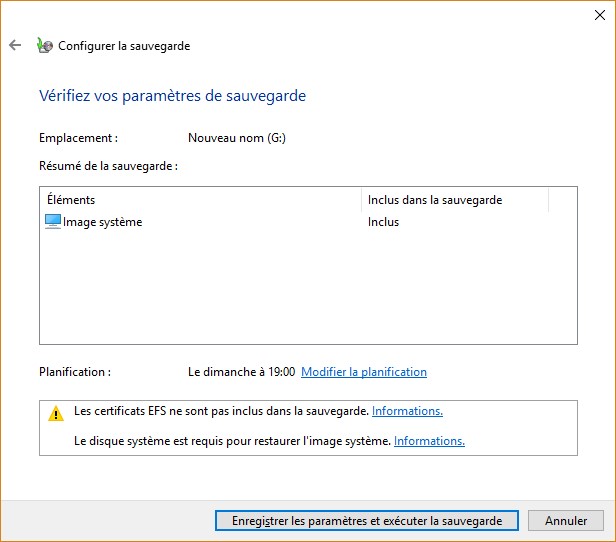The height and width of the screenshot is (542, 616).
Task: Cancel with the Annuler button
Action: coord(566,520)
